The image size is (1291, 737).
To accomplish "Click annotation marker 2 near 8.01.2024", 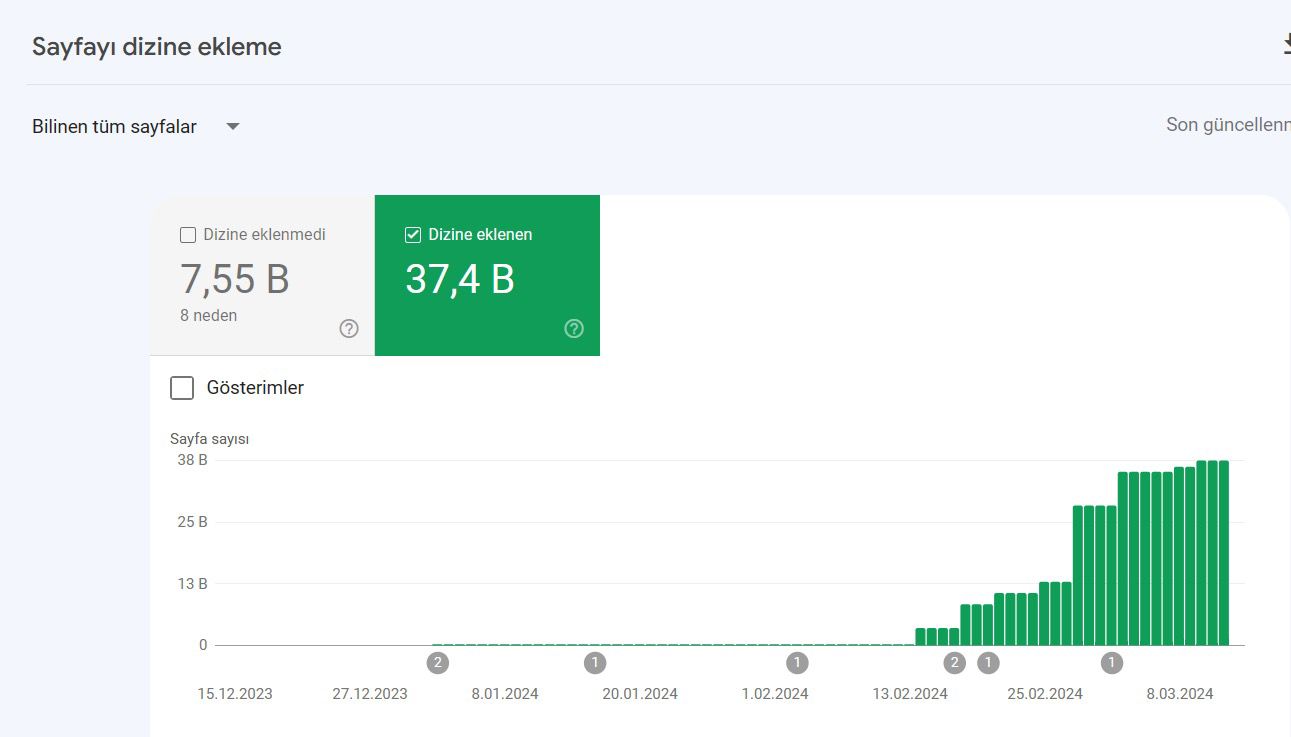I will click(437, 662).
